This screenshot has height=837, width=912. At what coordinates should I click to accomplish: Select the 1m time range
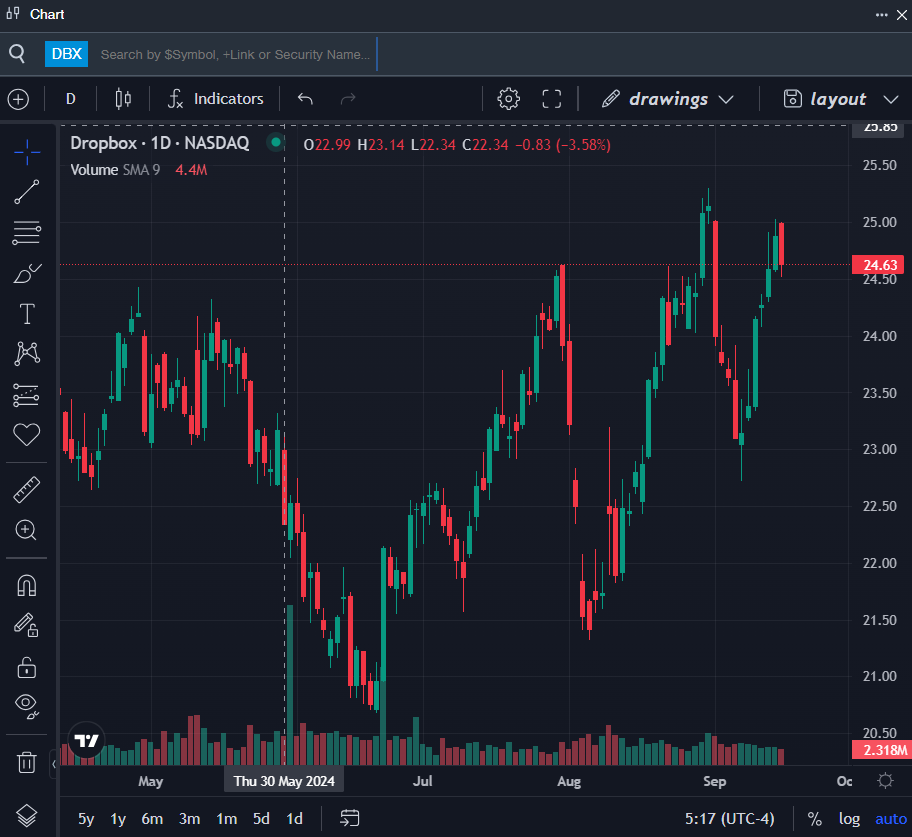[x=227, y=819]
